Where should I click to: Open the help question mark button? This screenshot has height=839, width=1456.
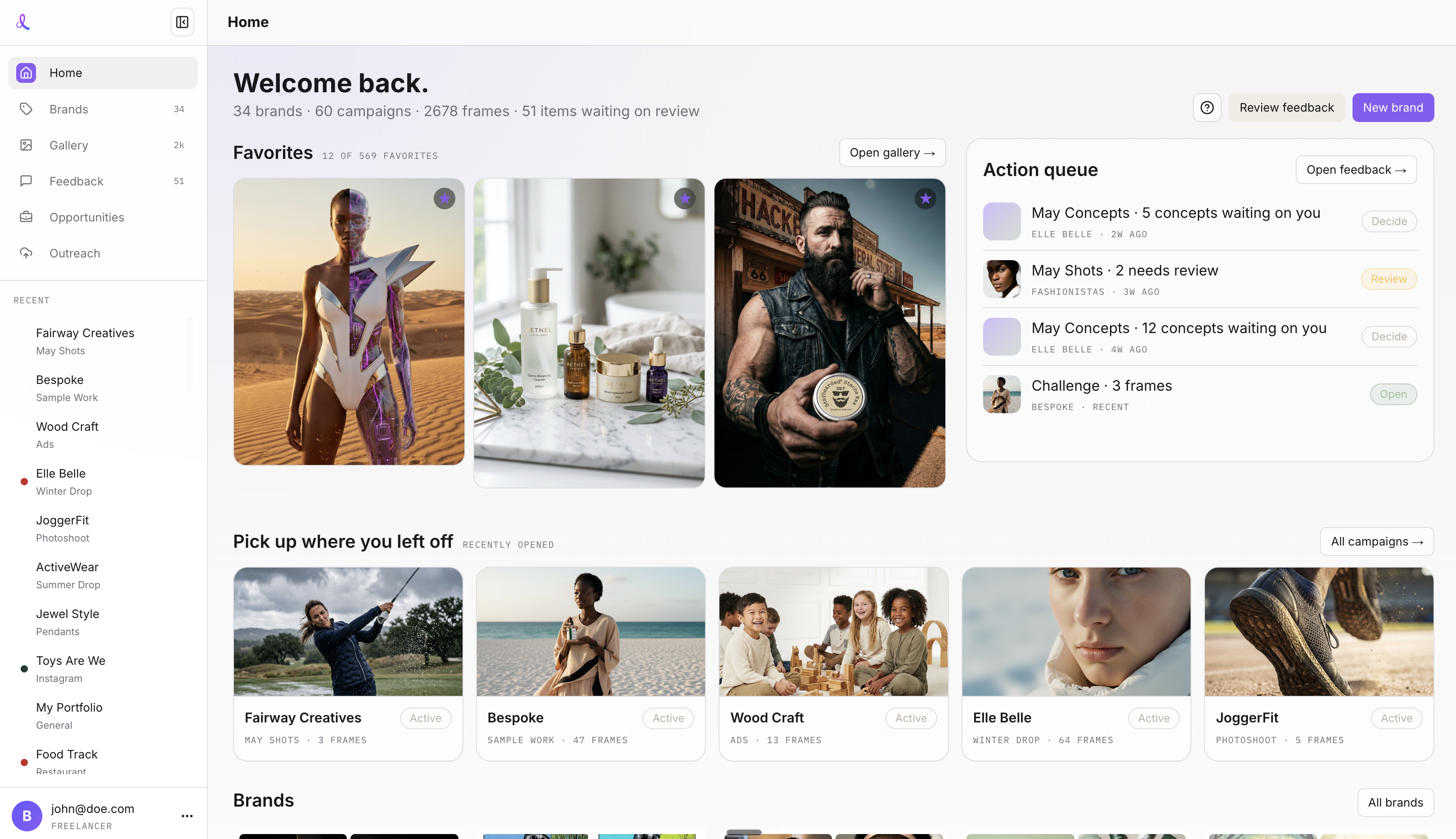[x=1207, y=108]
